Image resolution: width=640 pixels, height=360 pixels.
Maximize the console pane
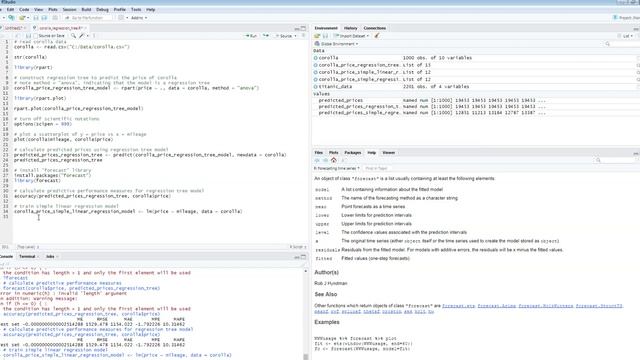click(303, 257)
